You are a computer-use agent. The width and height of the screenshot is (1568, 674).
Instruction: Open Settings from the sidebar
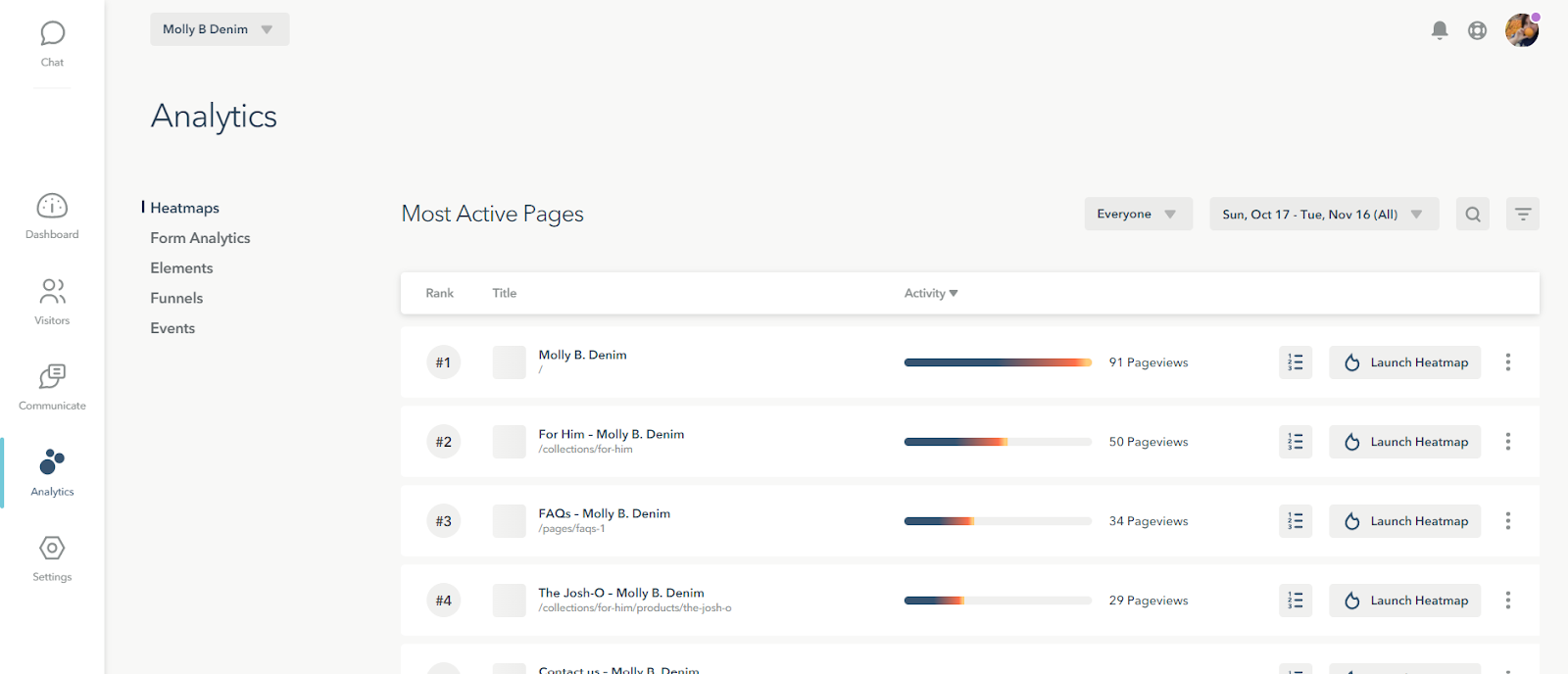coord(52,559)
